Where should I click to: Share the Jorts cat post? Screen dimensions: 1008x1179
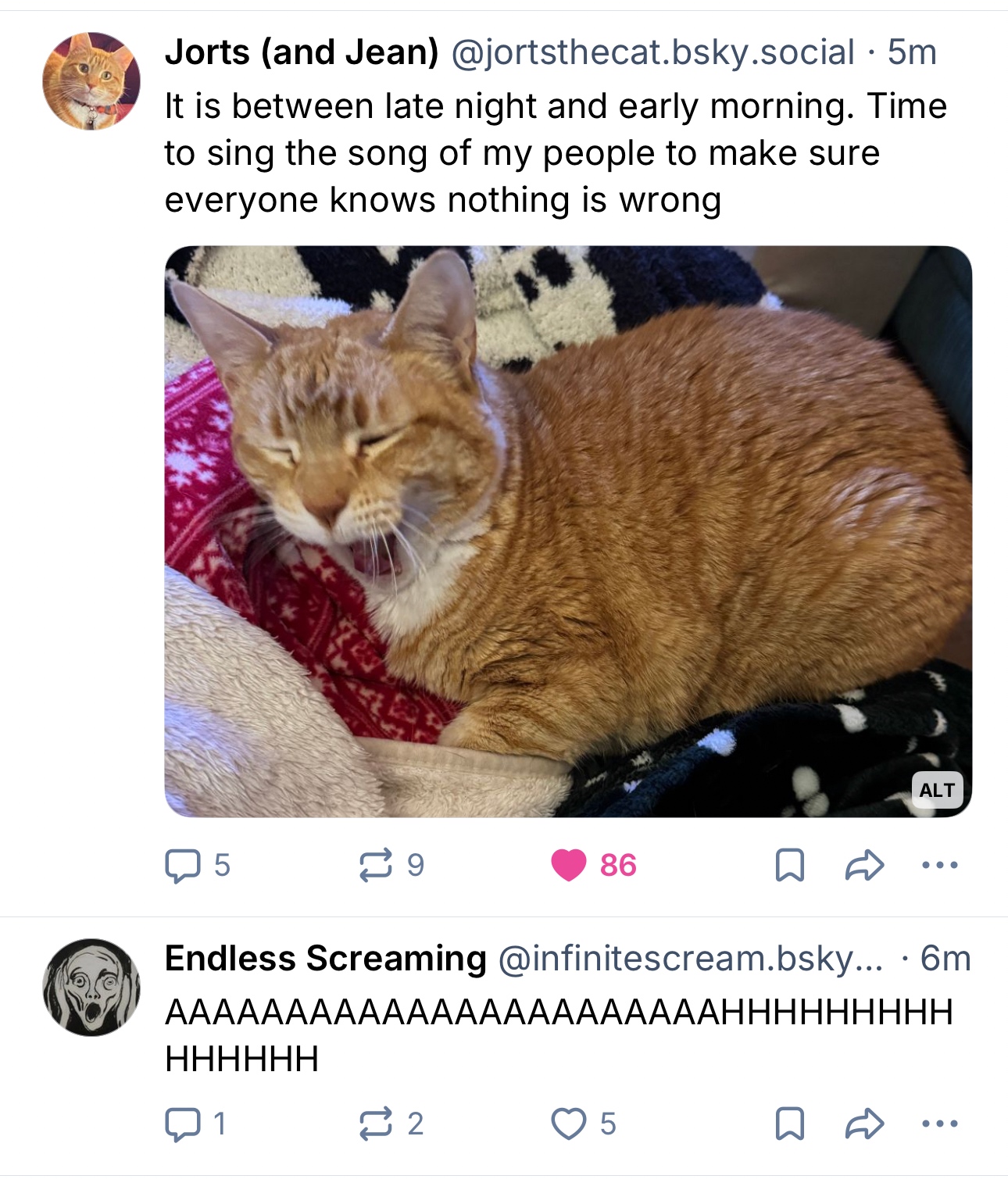pos(864,866)
